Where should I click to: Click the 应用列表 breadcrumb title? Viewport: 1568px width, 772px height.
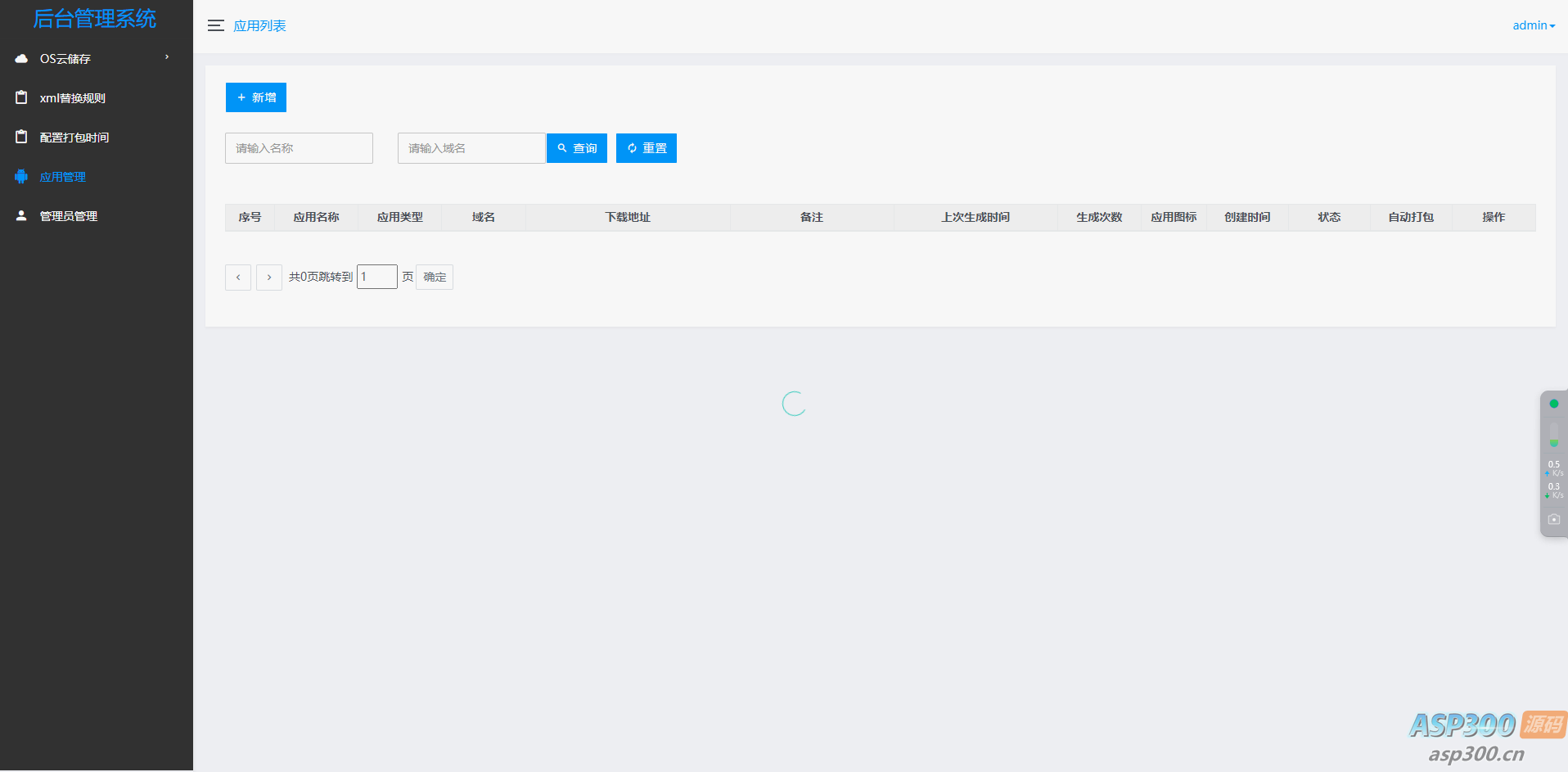pyautogui.click(x=259, y=26)
